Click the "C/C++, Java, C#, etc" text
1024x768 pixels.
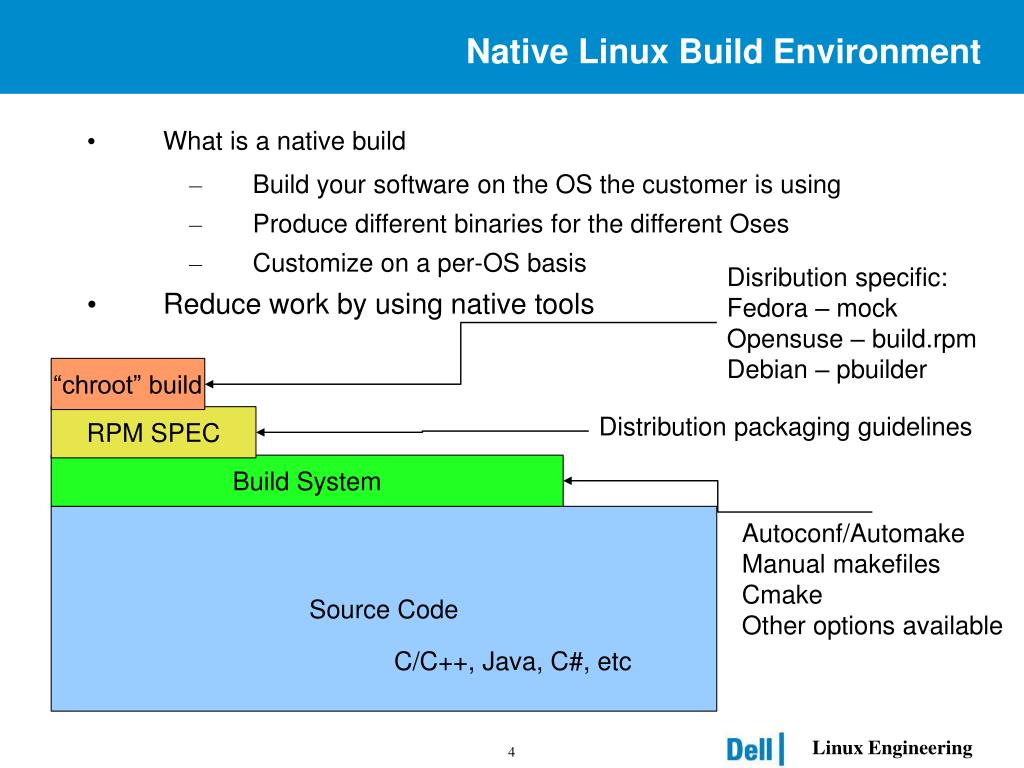click(x=512, y=662)
